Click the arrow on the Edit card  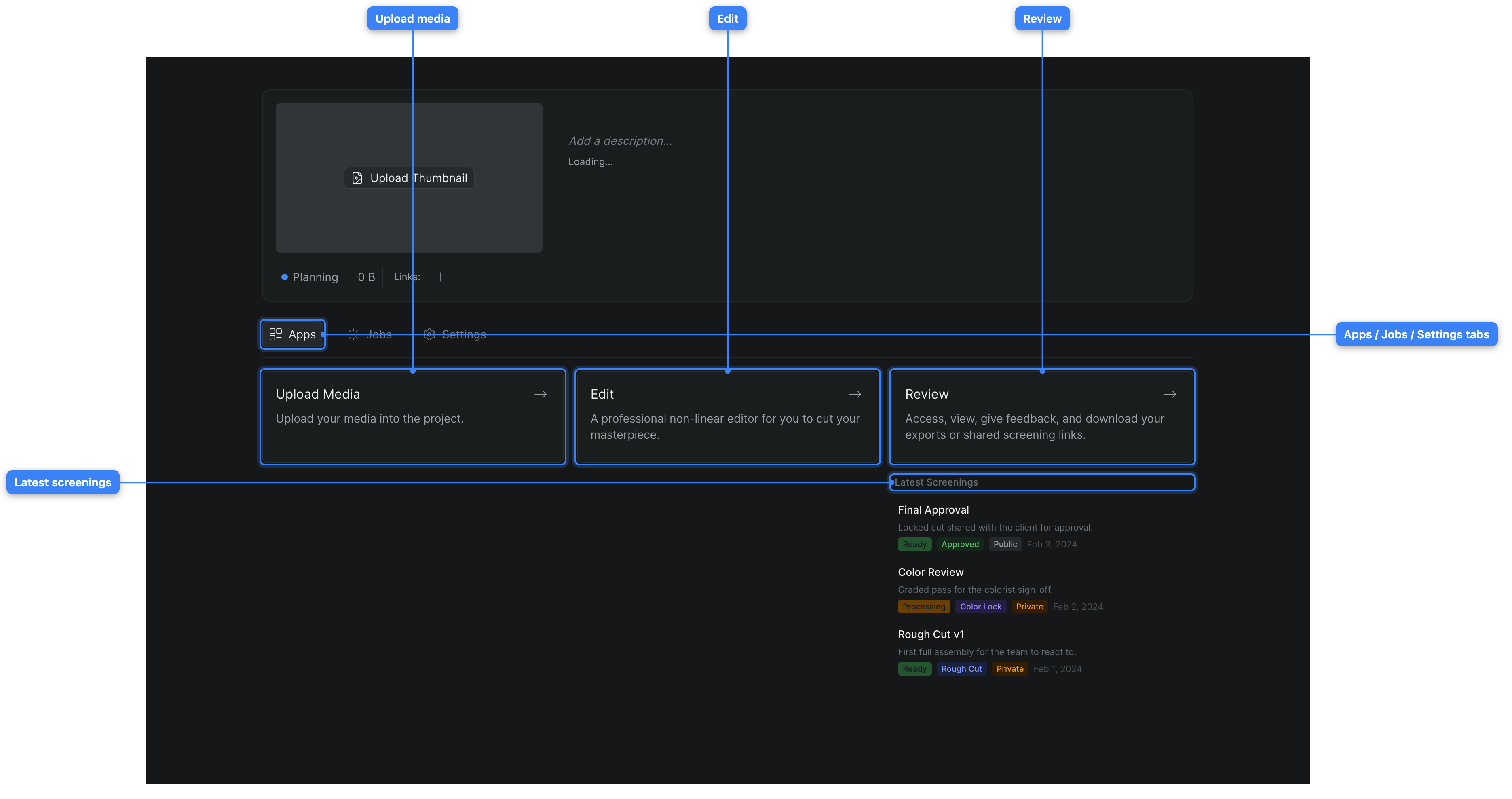point(855,395)
